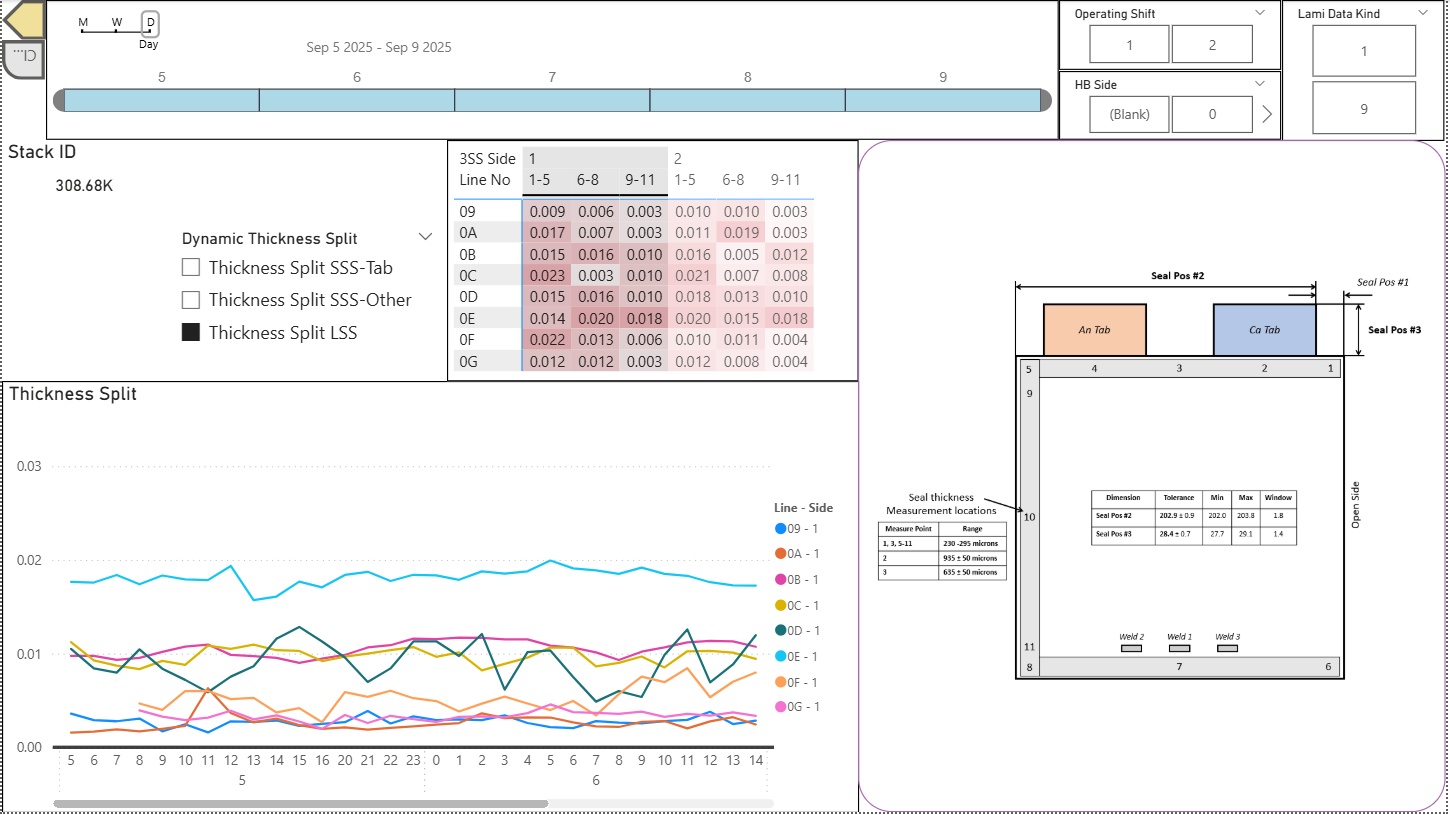Enable the Thickness Split SSS-Other checkbox
1450x815 pixels.
pyautogui.click(x=190, y=299)
